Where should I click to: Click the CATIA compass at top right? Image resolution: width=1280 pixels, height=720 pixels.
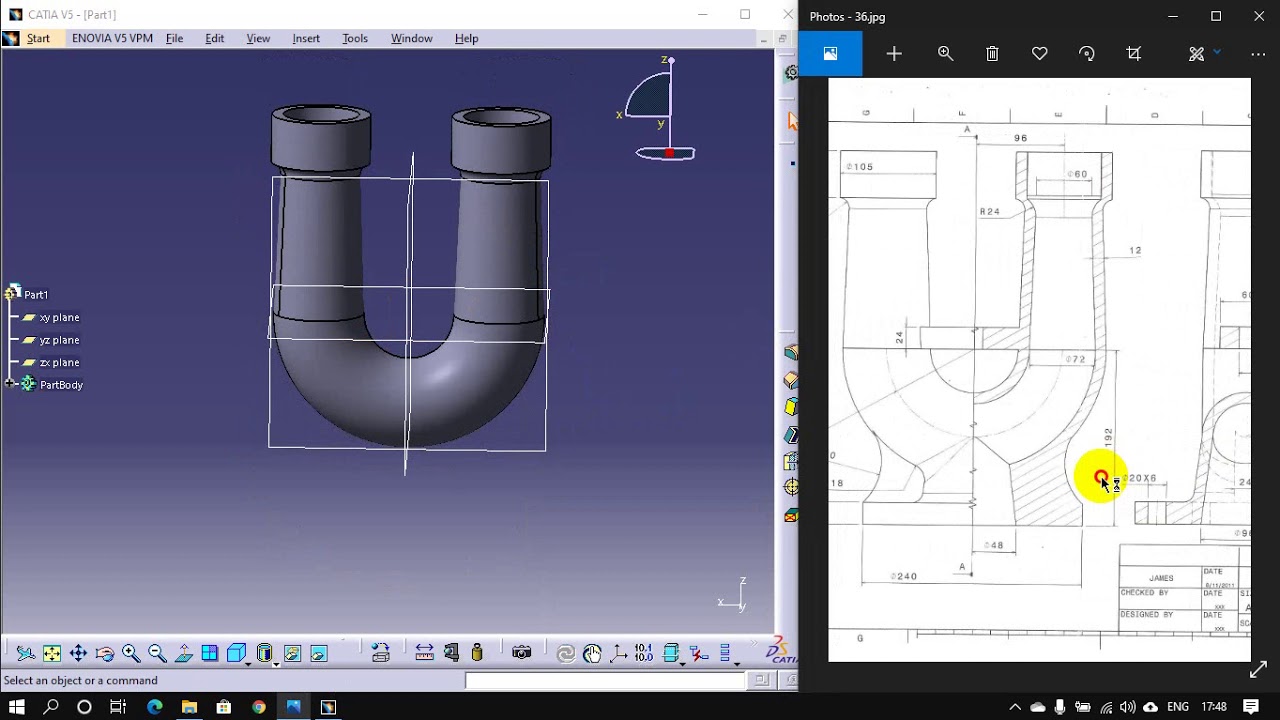coord(655,108)
